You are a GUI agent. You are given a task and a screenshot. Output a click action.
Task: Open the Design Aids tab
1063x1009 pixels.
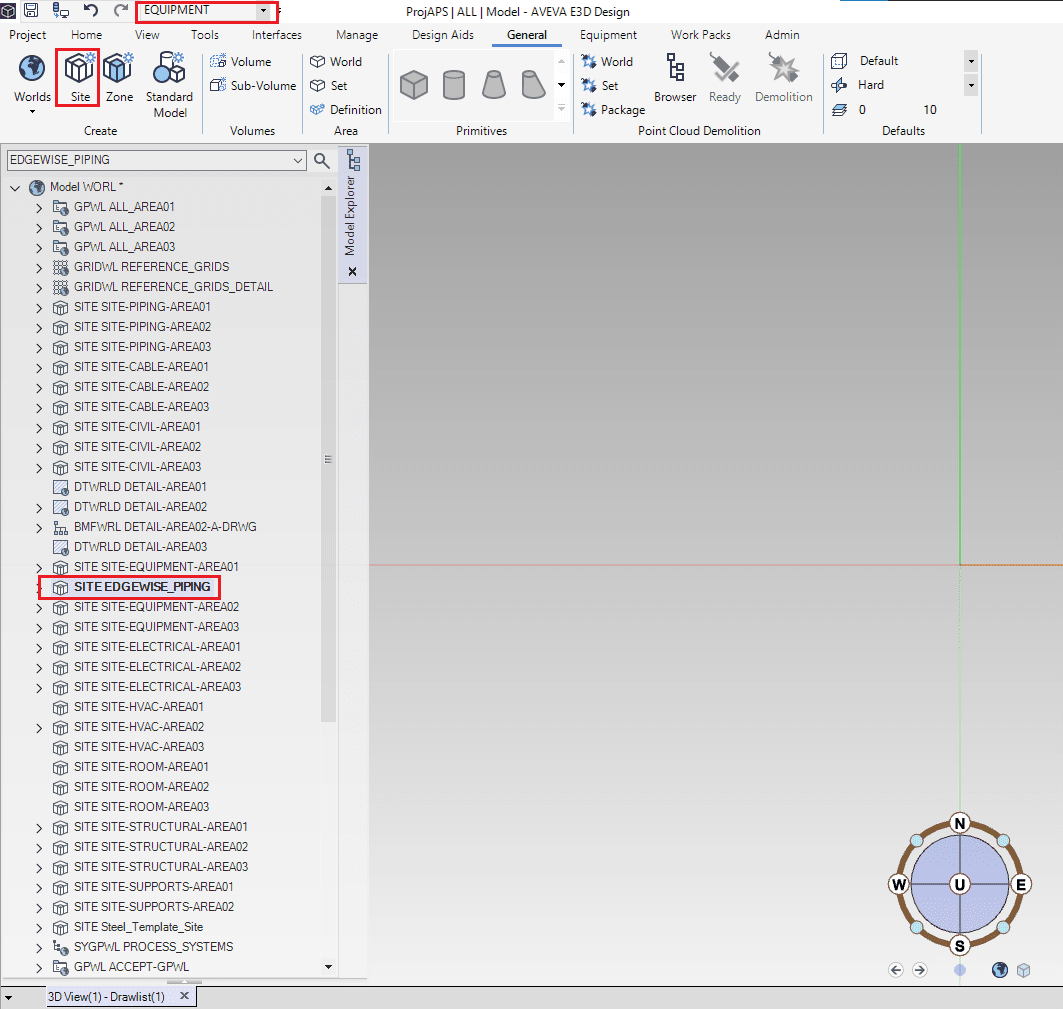pos(443,35)
